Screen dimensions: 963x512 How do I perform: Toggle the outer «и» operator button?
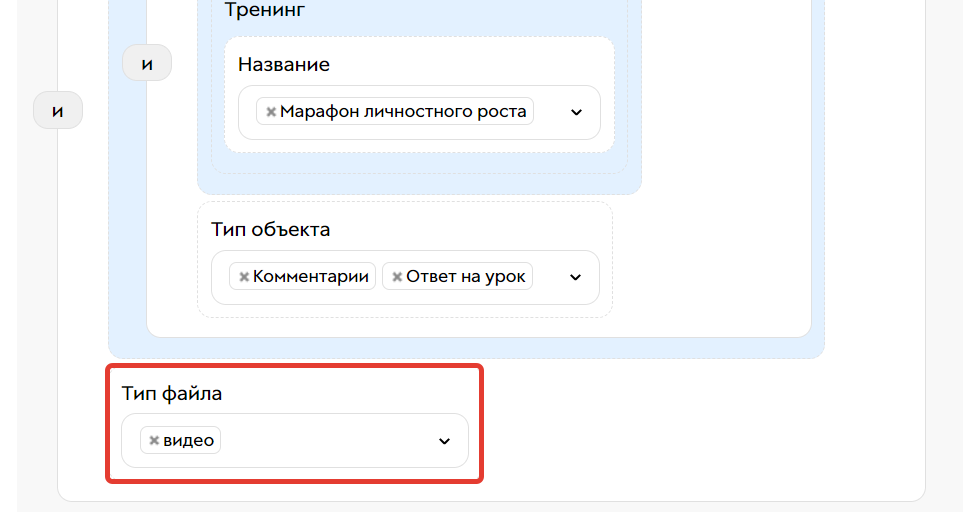coord(58,111)
